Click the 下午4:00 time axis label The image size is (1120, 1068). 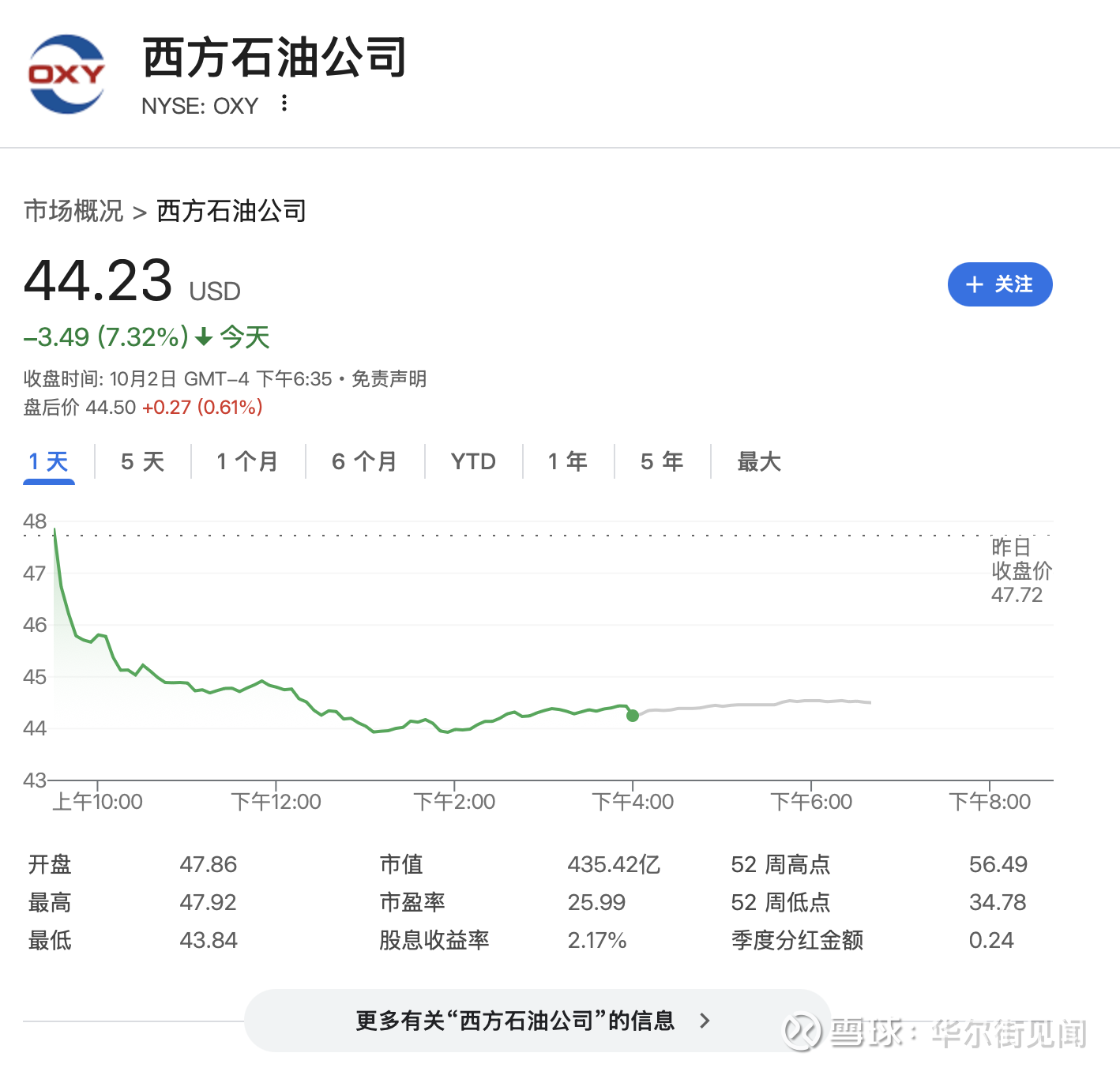(633, 802)
